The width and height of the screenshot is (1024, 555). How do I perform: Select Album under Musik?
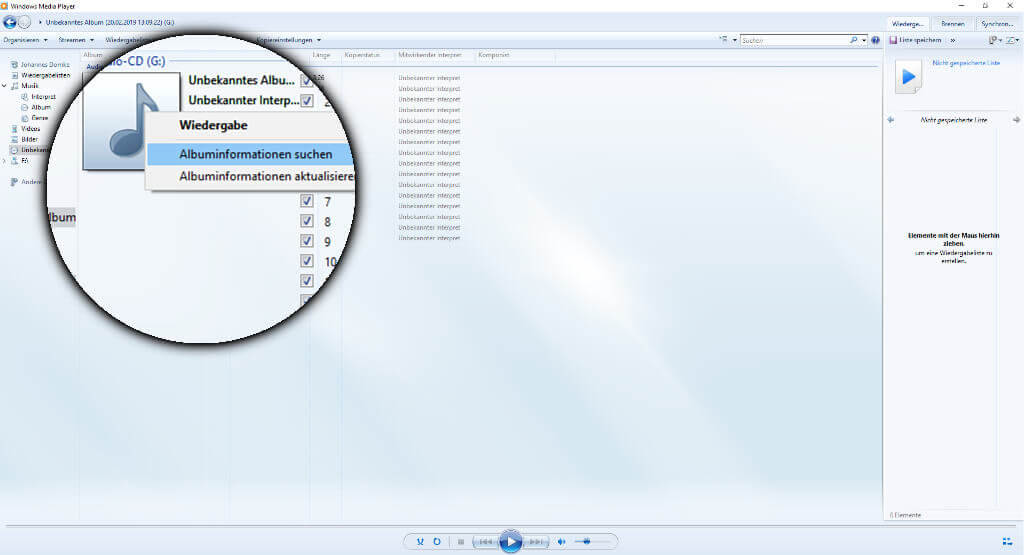36,107
